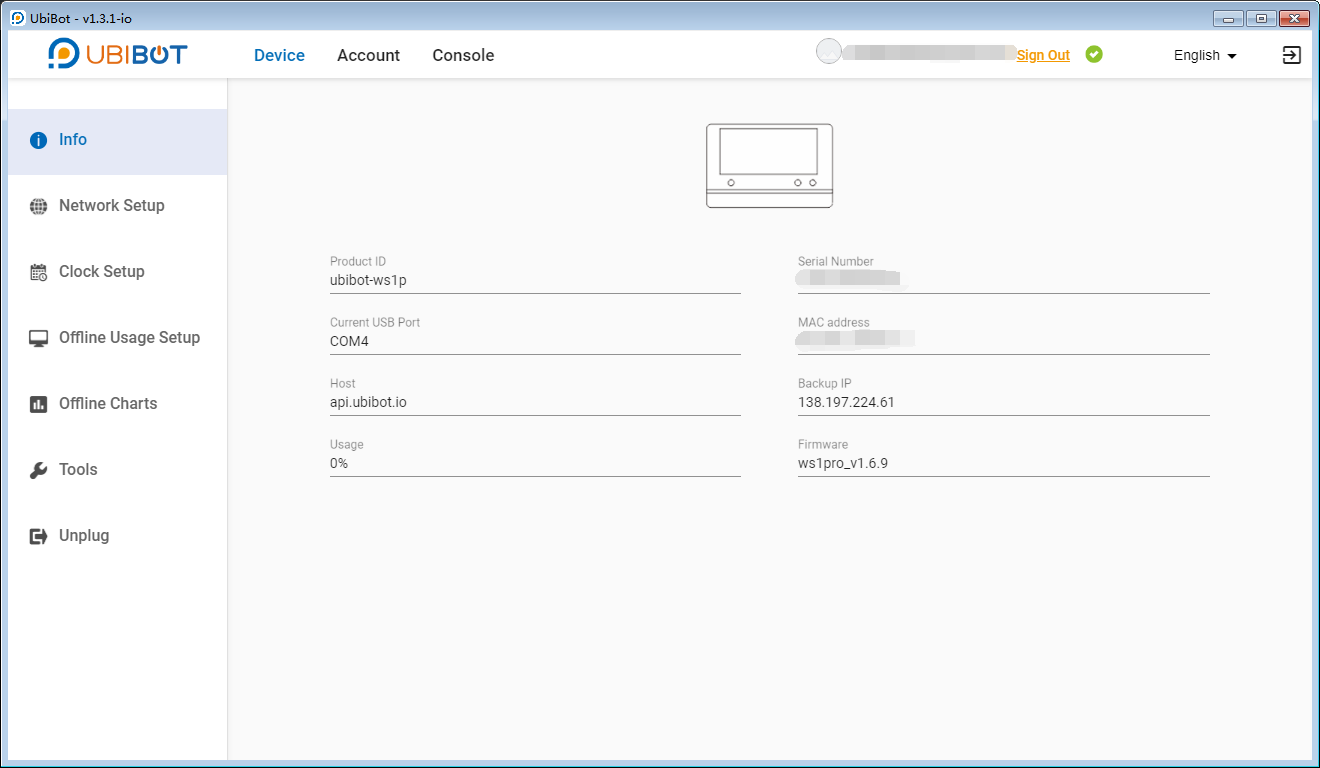Click the Network Setup globe icon

click(x=38, y=206)
